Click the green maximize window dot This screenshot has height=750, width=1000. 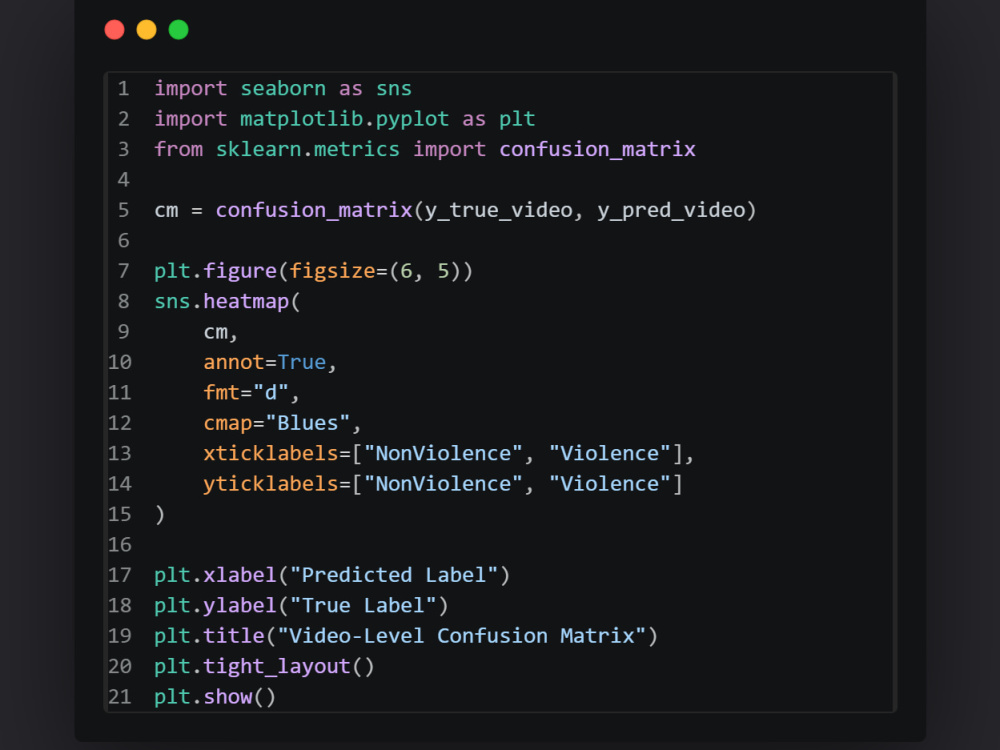[x=179, y=29]
